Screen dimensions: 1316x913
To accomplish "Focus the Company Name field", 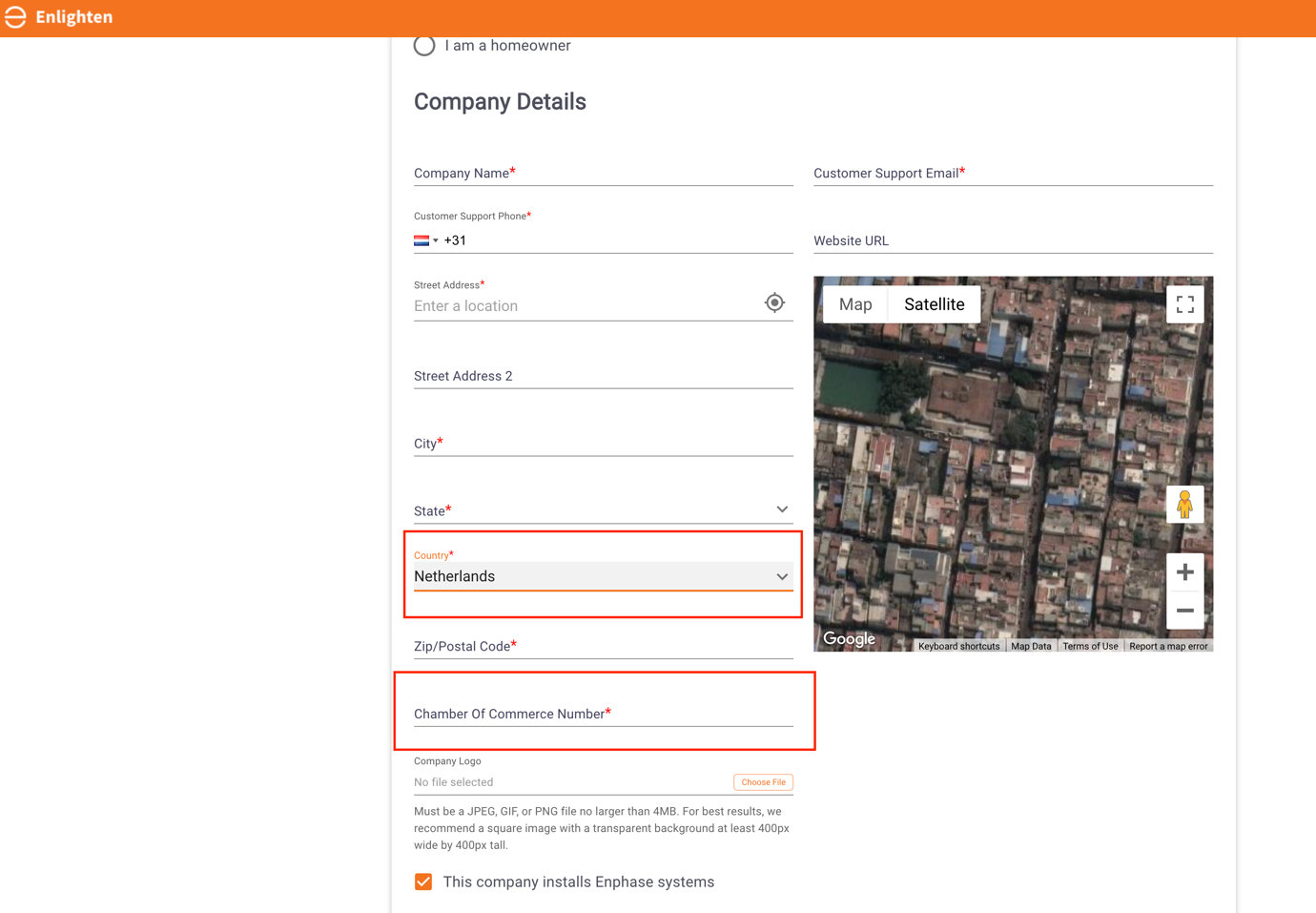I will (x=603, y=173).
